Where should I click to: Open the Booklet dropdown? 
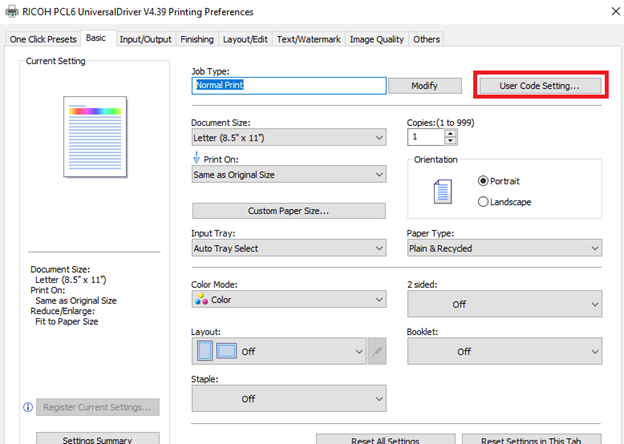(505, 351)
